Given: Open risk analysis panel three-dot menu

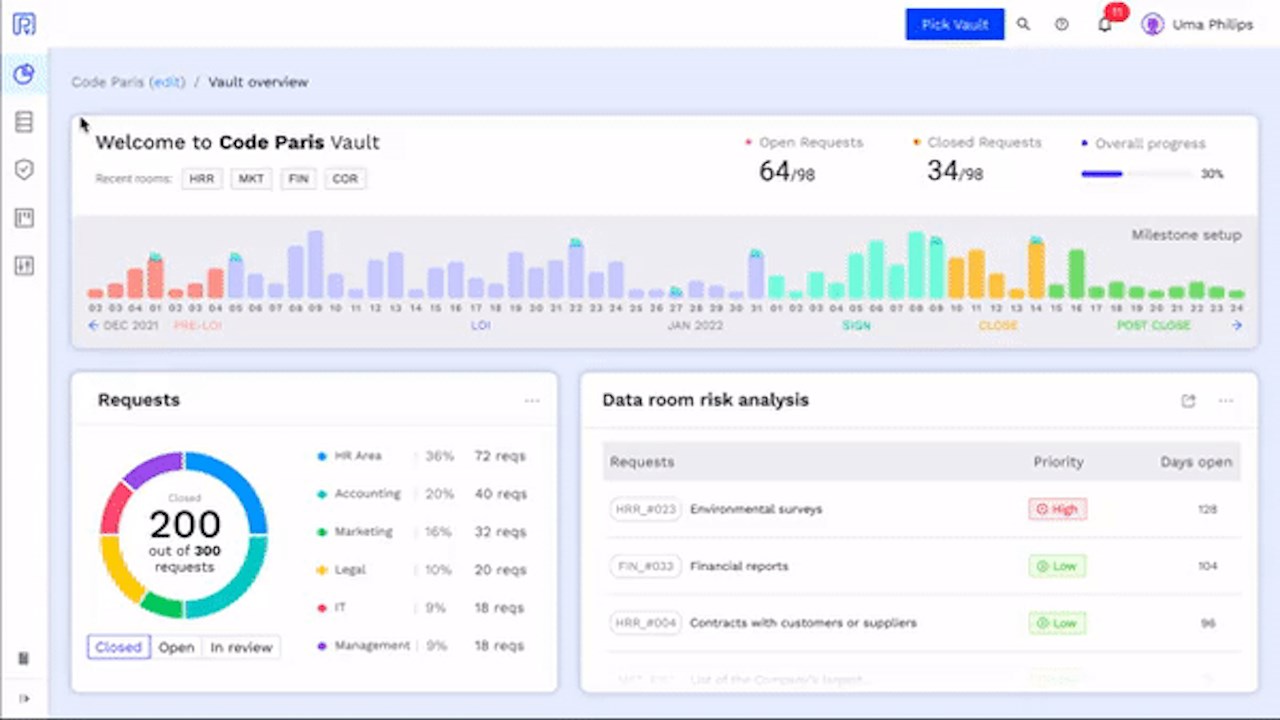Looking at the screenshot, I should [1226, 401].
